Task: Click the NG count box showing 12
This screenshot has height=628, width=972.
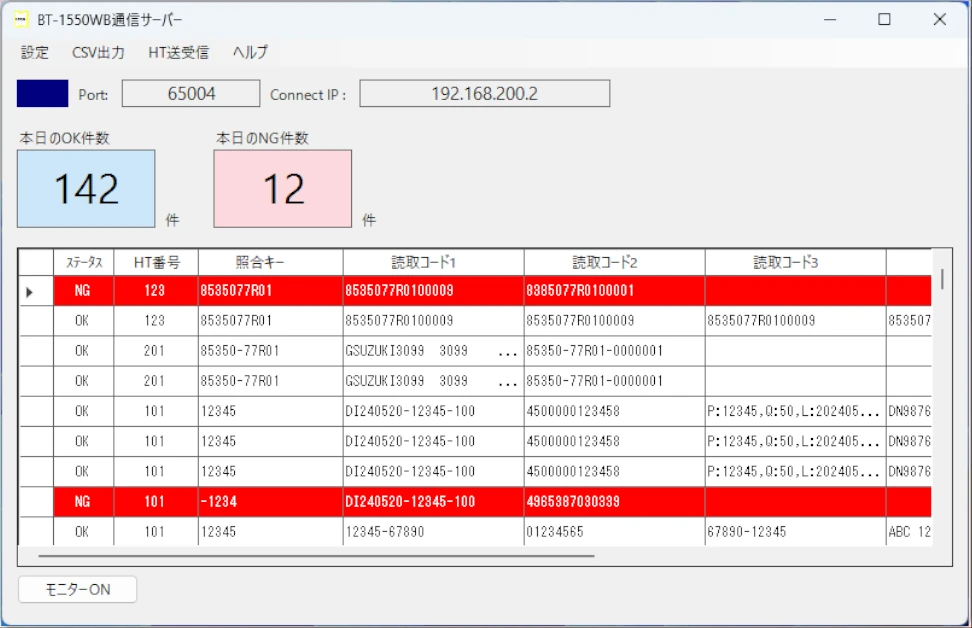Action: point(283,189)
